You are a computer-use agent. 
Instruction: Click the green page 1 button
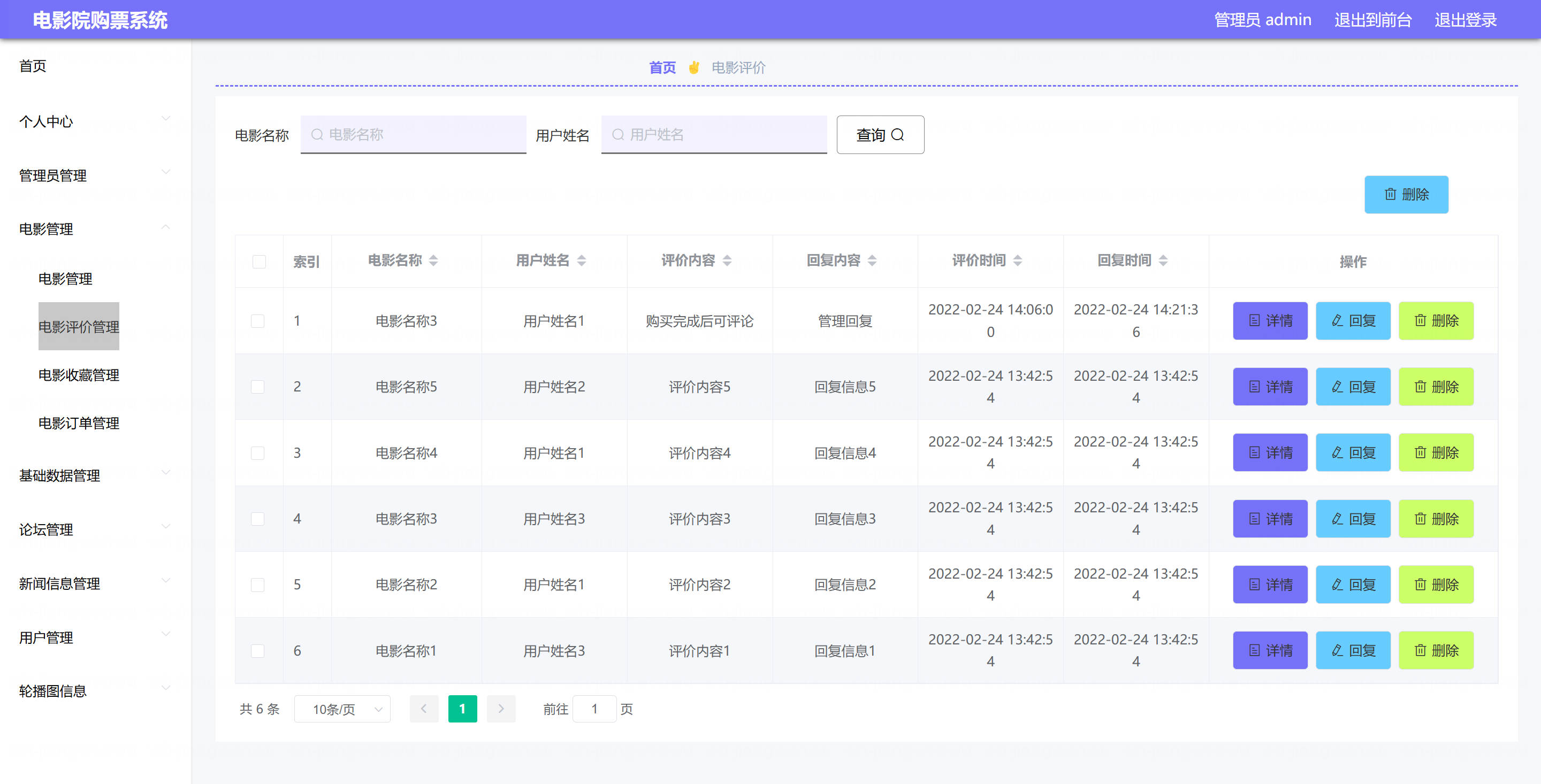tap(462, 709)
